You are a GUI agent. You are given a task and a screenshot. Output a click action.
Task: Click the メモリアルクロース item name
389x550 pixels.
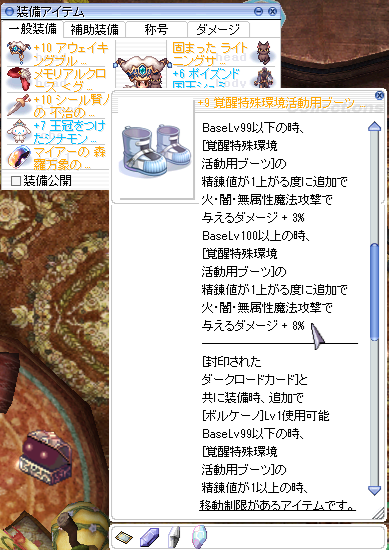tap(69, 80)
